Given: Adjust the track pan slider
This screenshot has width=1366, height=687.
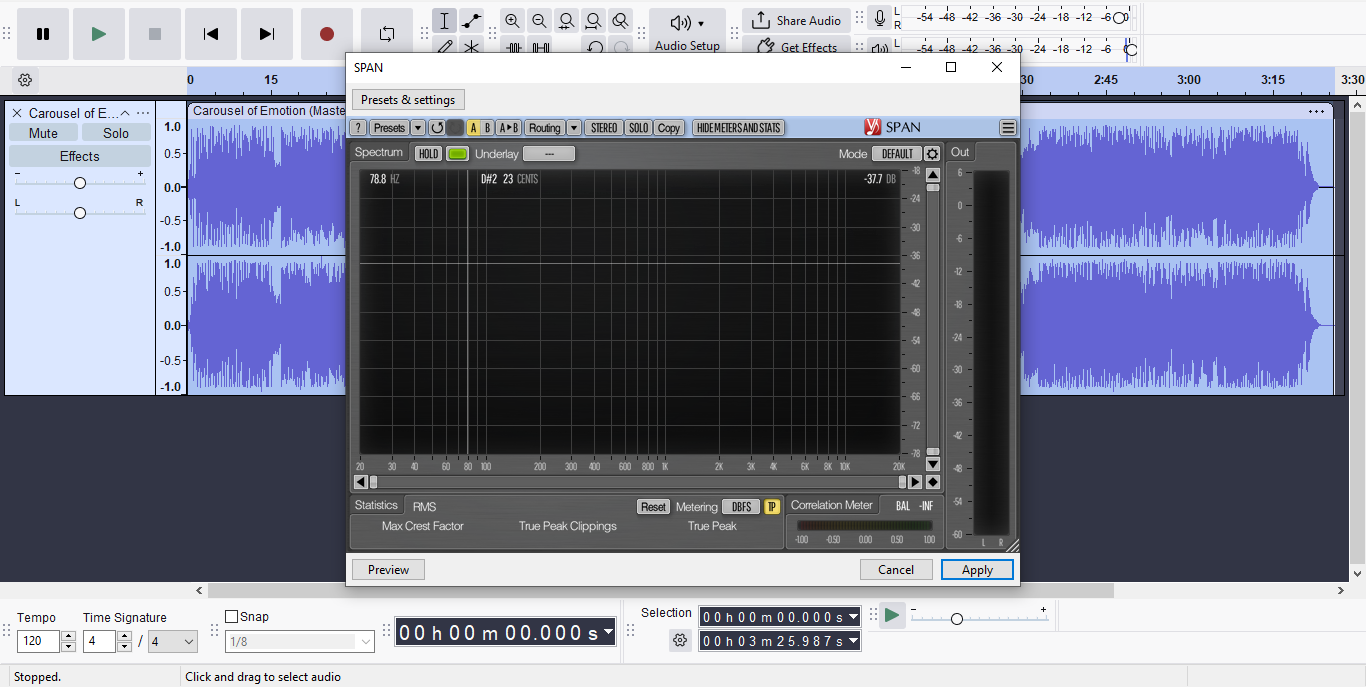Looking at the screenshot, I should 80,212.
